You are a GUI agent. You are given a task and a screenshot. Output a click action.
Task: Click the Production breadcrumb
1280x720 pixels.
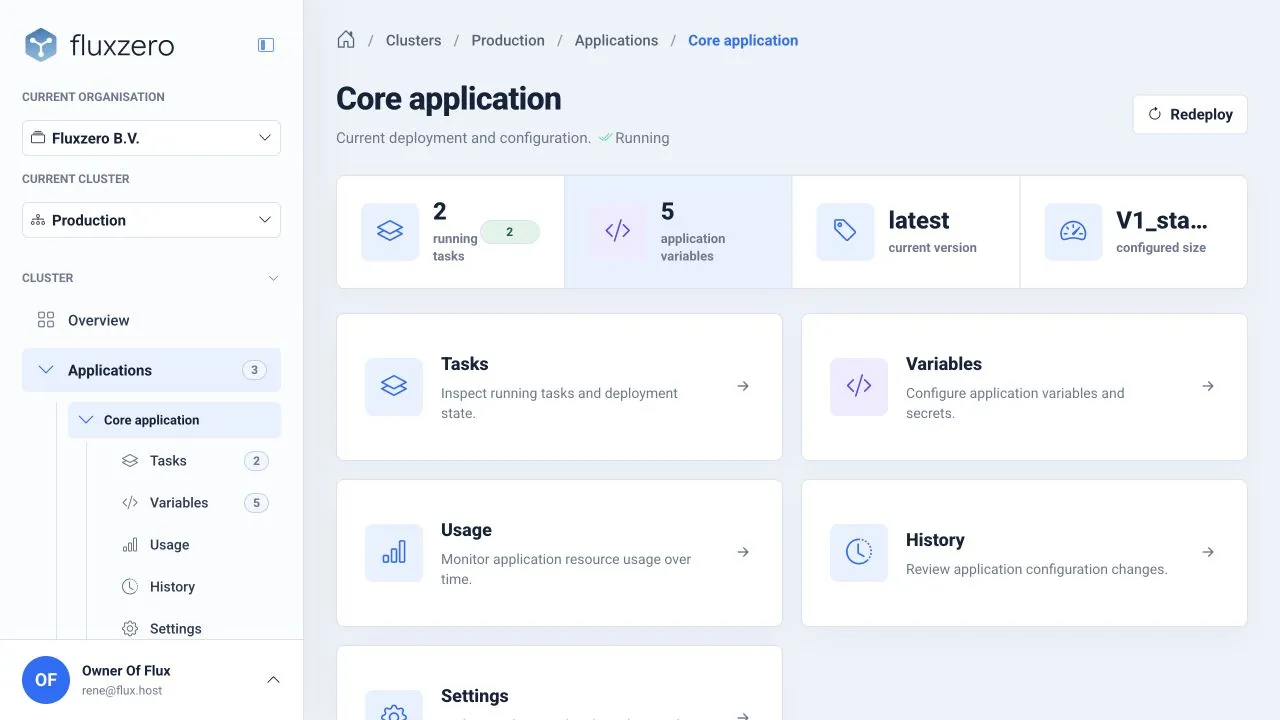(508, 40)
